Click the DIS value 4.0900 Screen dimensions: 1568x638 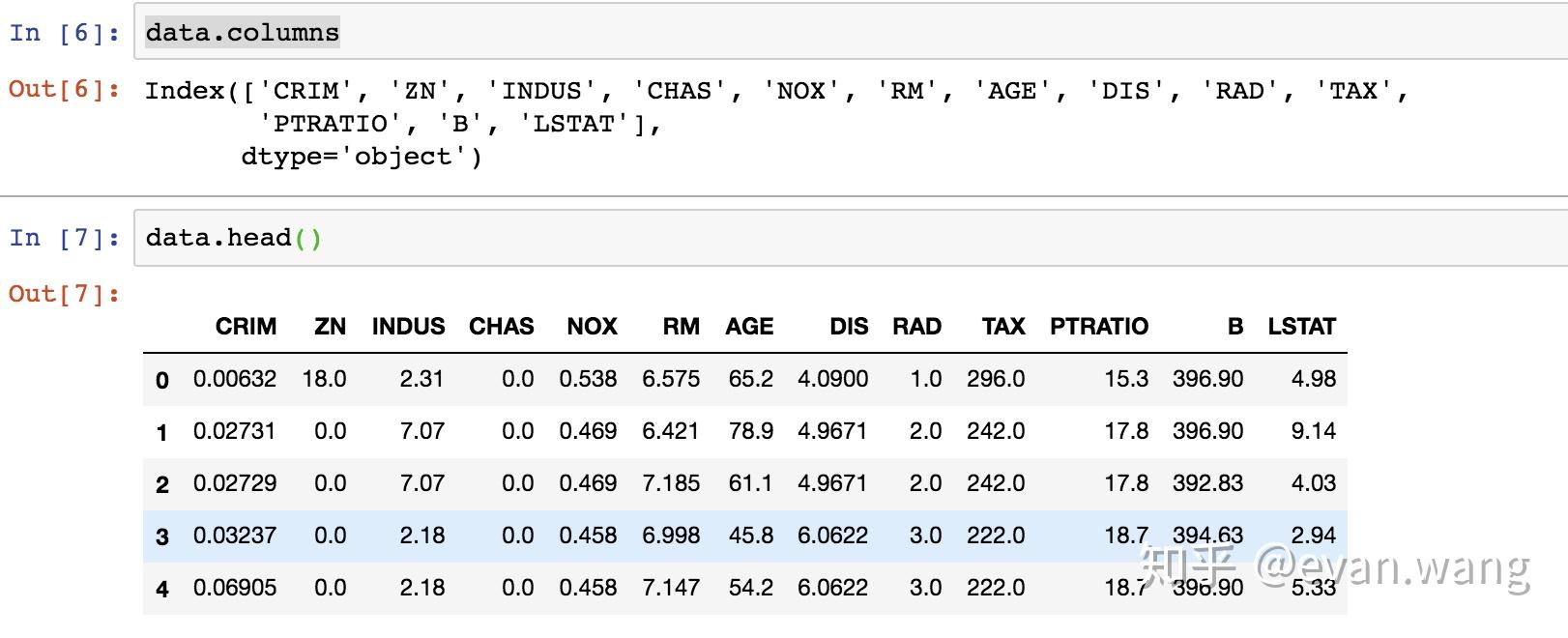pyautogui.click(x=832, y=379)
